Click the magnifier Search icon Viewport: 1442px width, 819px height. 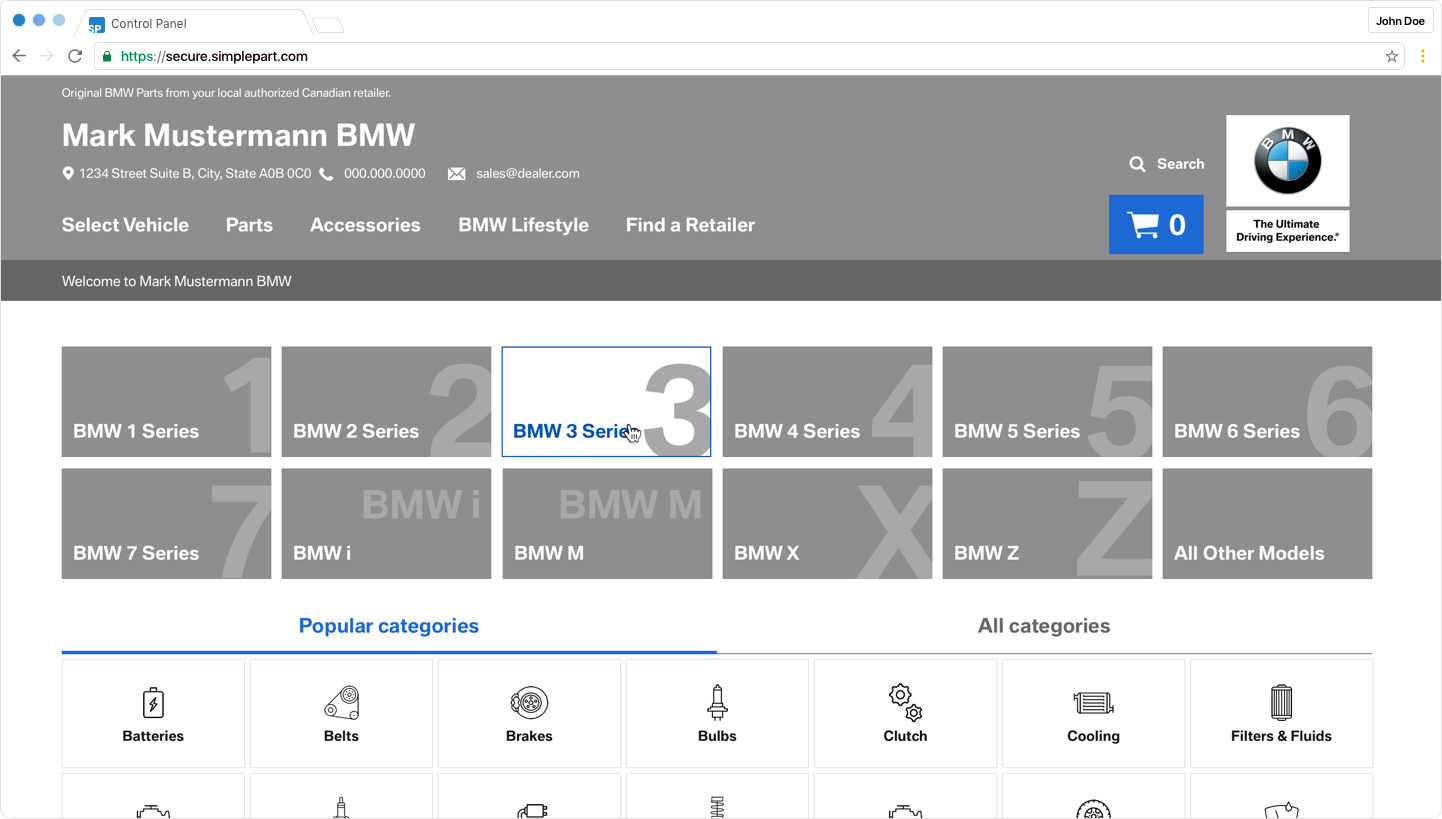pos(1137,164)
